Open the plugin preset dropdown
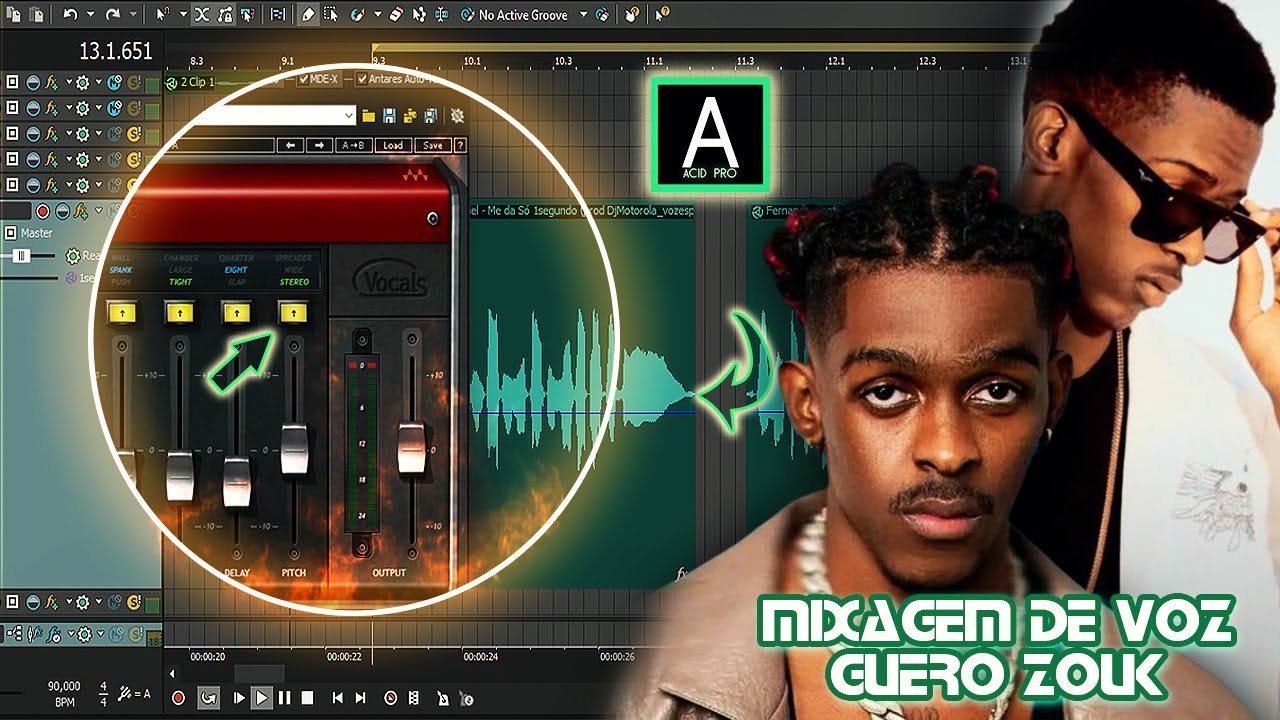 click(349, 116)
